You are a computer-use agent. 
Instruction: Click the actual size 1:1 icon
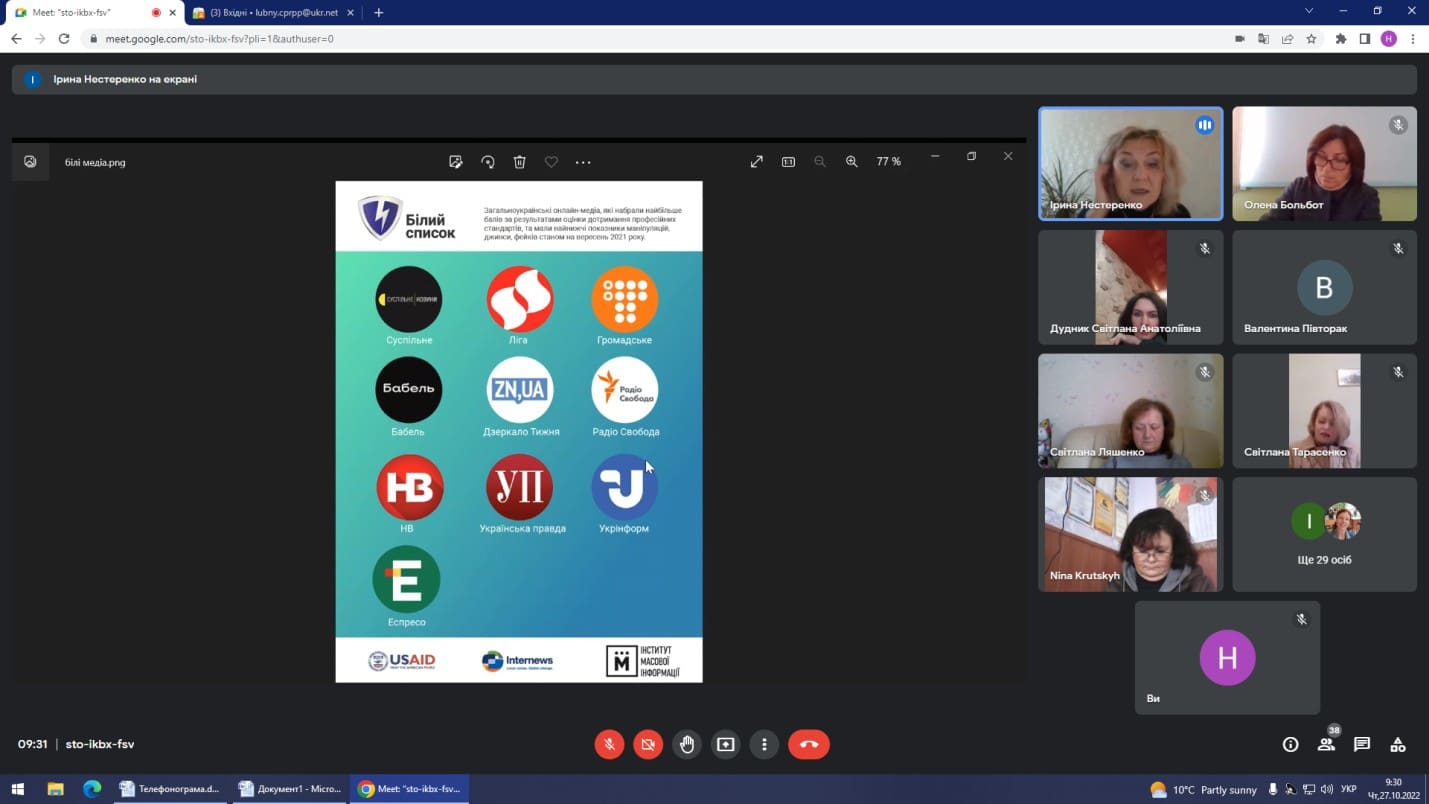tap(789, 162)
